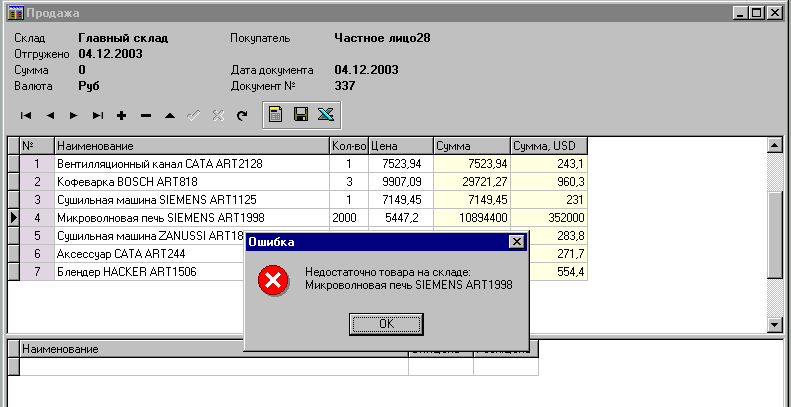The image size is (791, 407).
Task: Click the quantity cell 2000
Action: (349, 218)
